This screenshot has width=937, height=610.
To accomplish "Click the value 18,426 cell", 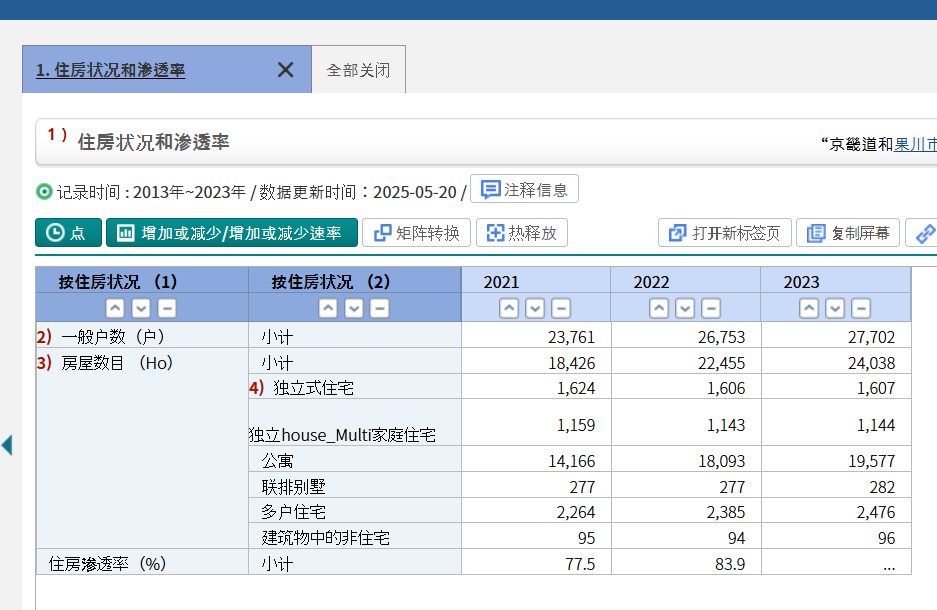I will pyautogui.click(x=537, y=361).
